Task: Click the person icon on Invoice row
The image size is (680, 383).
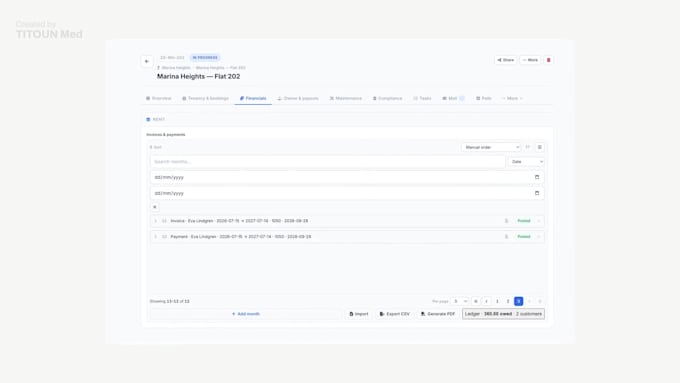Action: point(506,221)
